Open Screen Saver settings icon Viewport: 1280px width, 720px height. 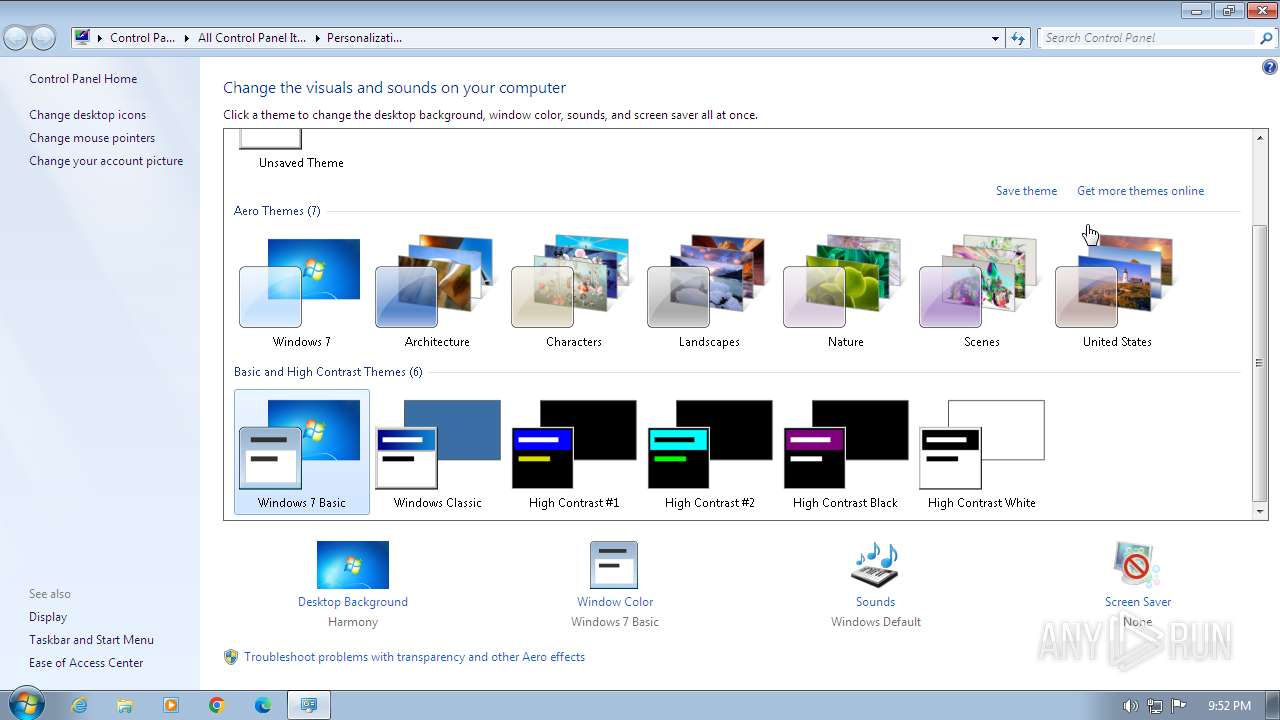click(1137, 565)
